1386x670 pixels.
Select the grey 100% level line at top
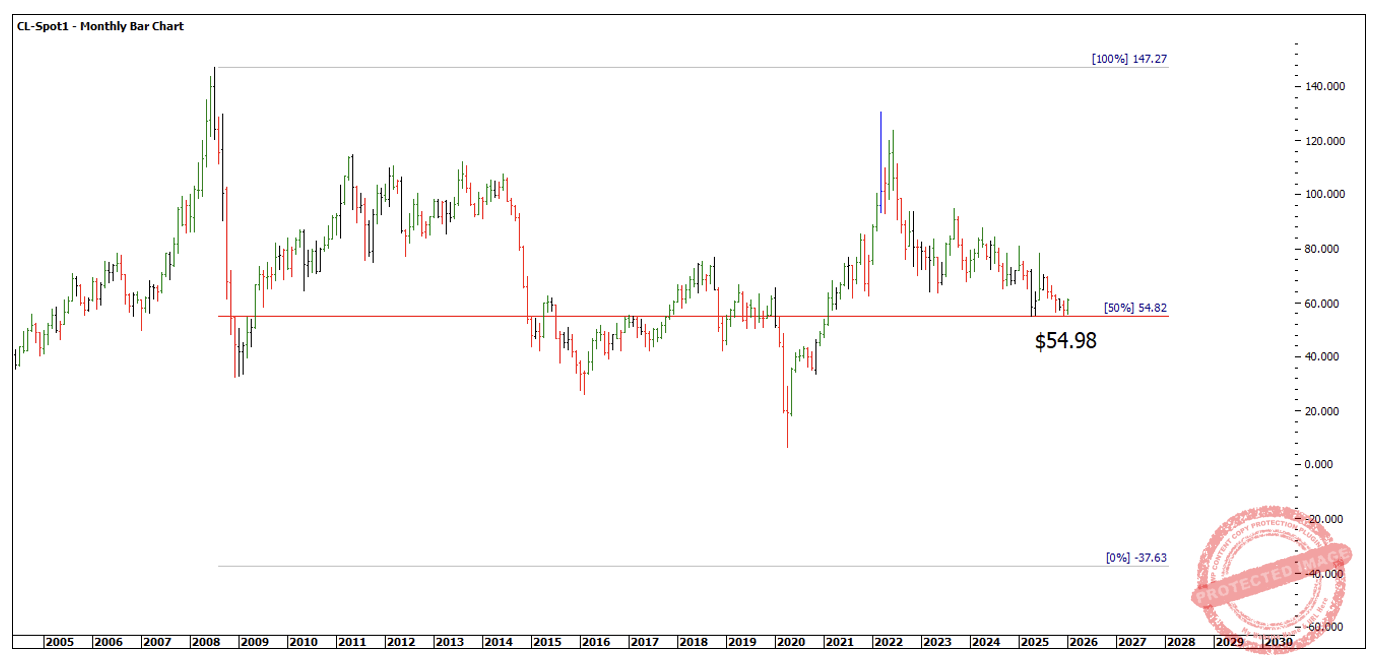650,68
